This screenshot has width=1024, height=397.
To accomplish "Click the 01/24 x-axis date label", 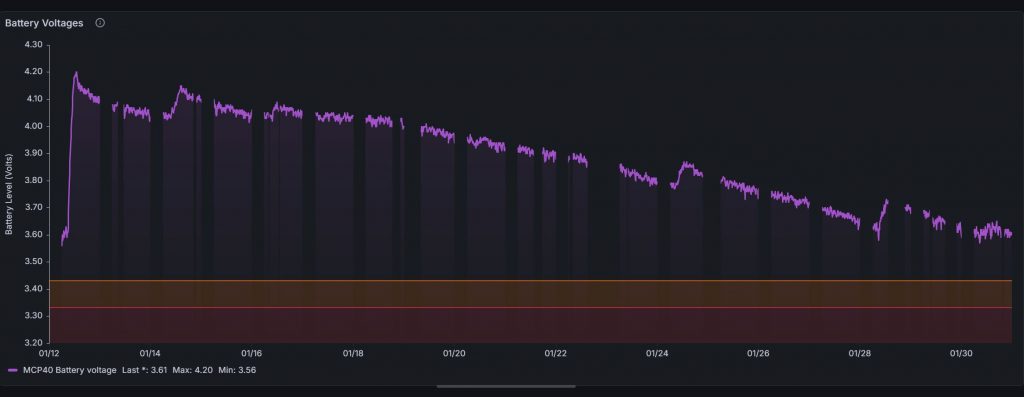I will click(x=657, y=353).
